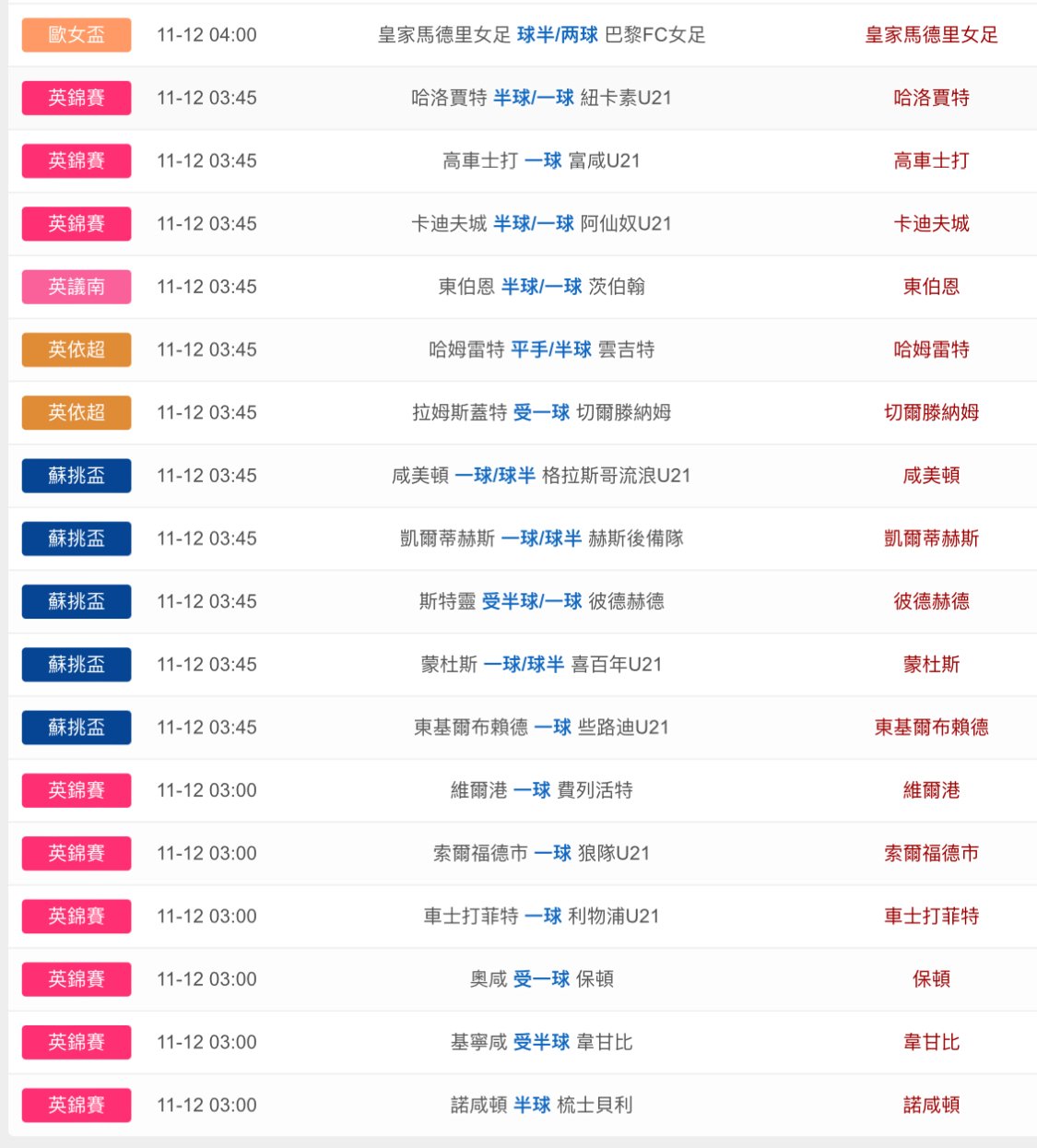Viewport: 1037px width, 1148px height.
Task: Click 英錦賽 badge in the 維爾港 row
Action: pos(77,790)
